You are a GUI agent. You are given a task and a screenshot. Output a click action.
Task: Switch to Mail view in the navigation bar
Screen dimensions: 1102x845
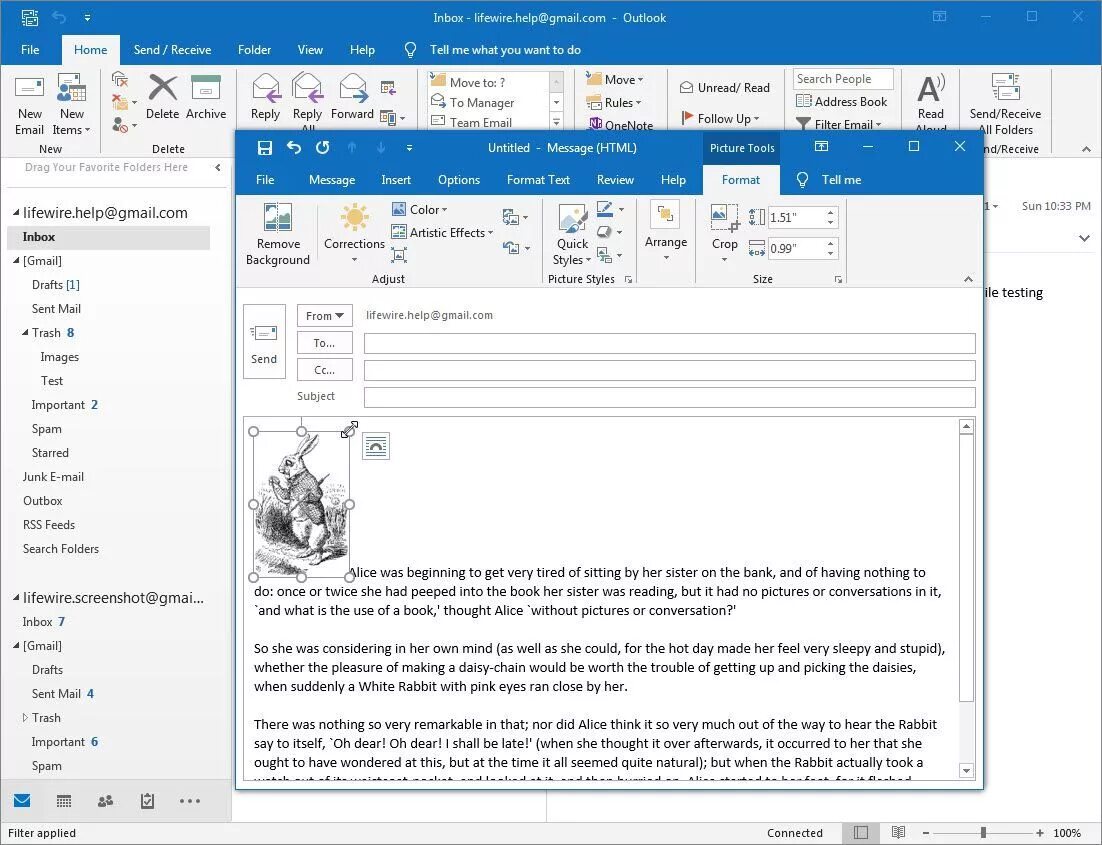pos(22,801)
